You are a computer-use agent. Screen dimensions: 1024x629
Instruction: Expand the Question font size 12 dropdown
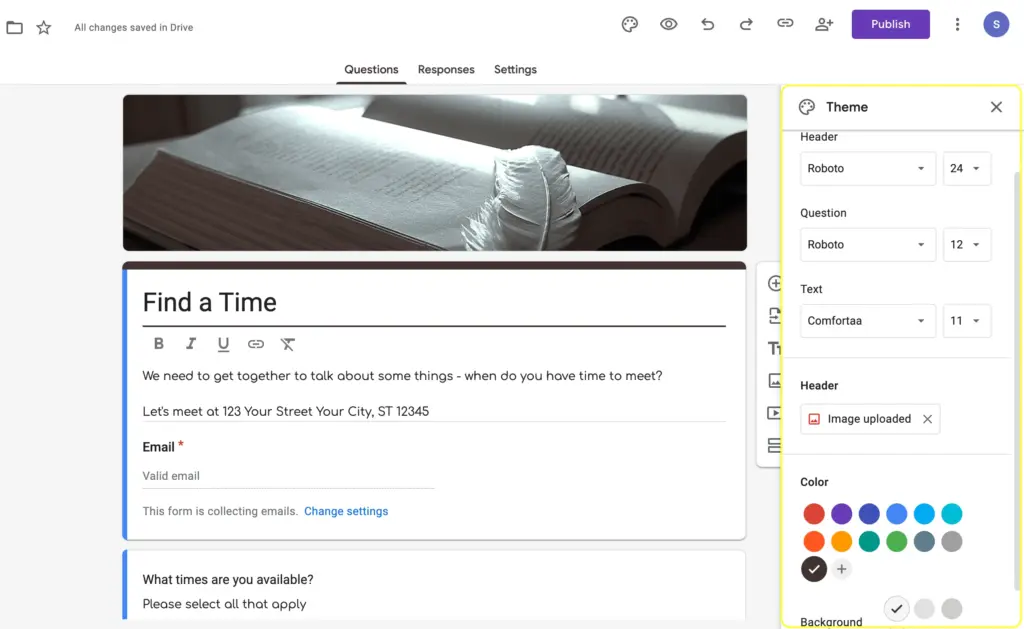click(966, 245)
